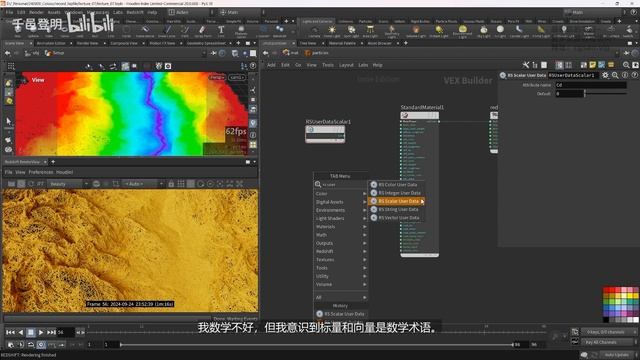Create an Environment Light from the shelf
Image resolution: width=640 pixels, height=360 pixels.
tap(462, 31)
